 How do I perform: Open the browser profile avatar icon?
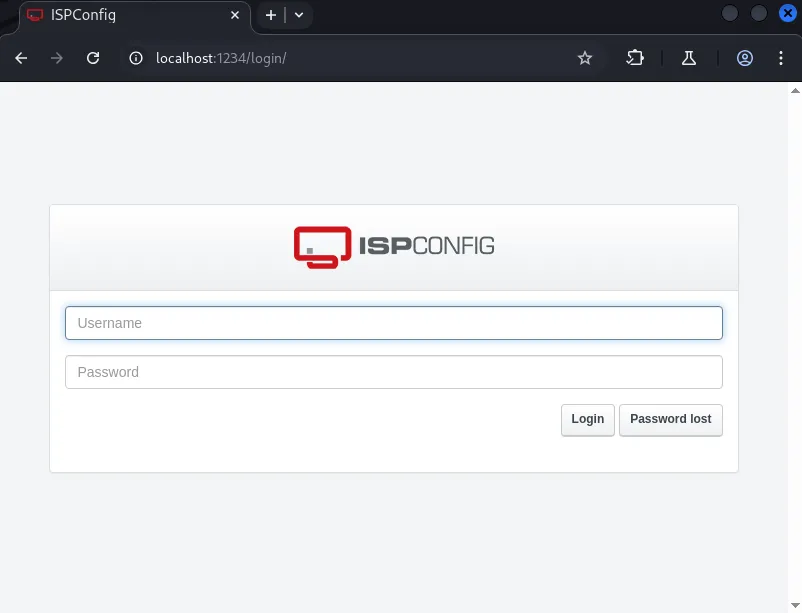coord(745,58)
